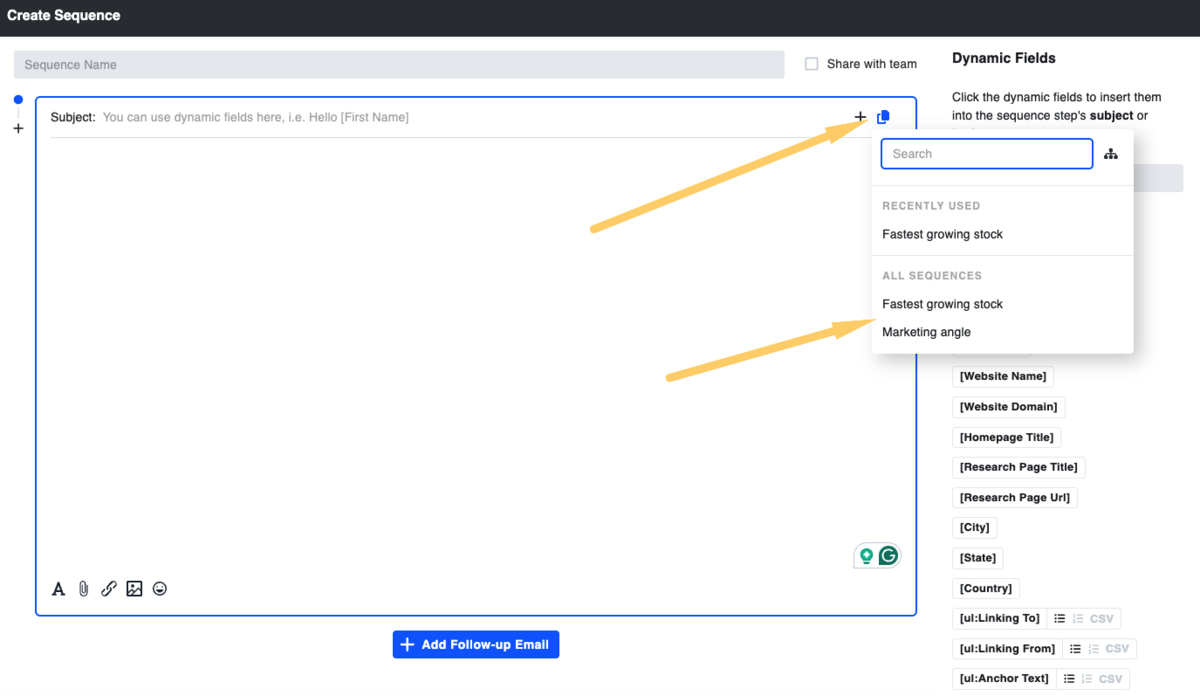Click the text formatting 'A' icon
1200x696 pixels.
click(58, 589)
